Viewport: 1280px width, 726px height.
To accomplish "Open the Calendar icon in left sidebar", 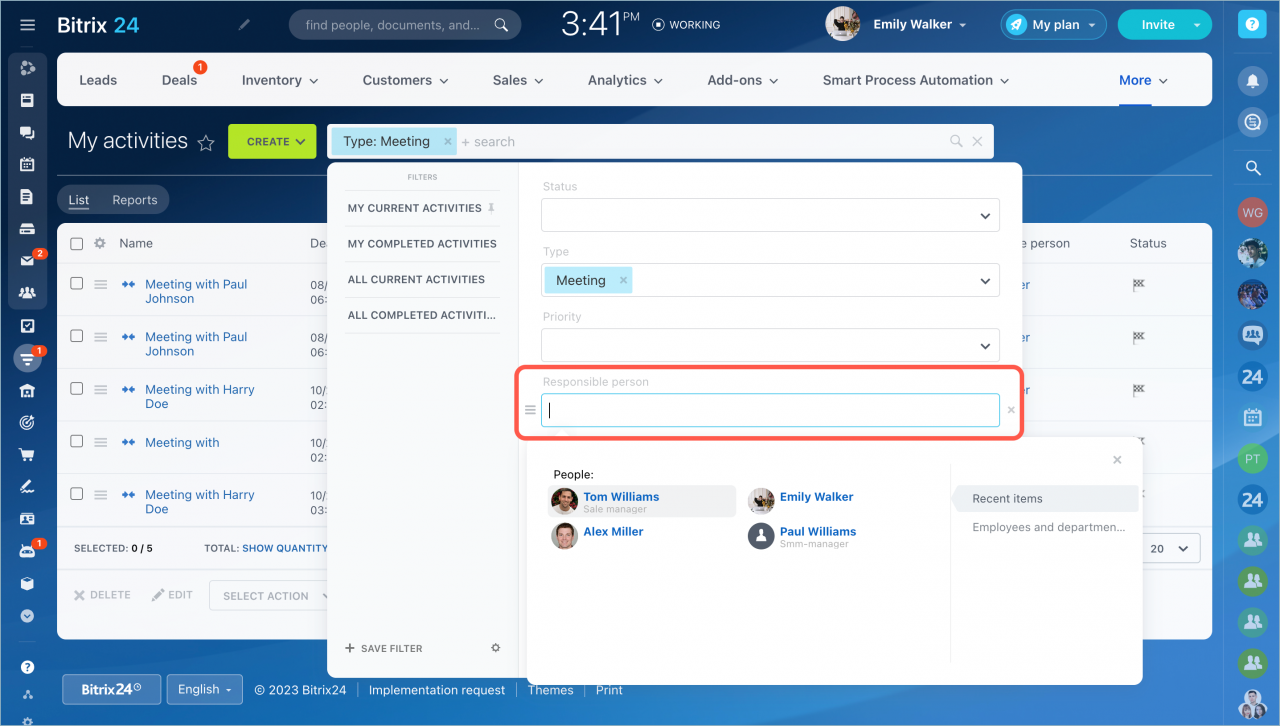I will click(x=27, y=164).
